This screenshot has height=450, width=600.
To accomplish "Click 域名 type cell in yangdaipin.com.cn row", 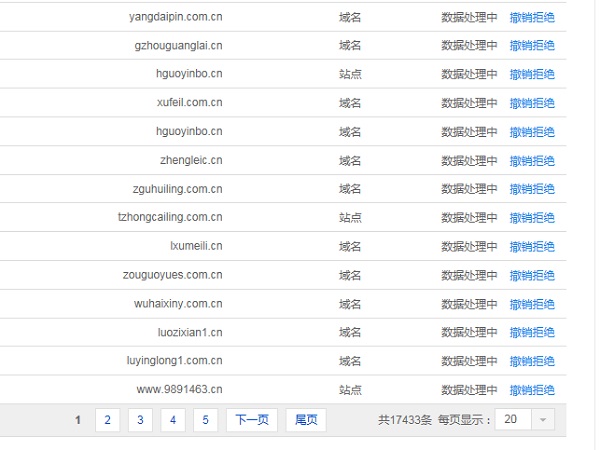I will (x=350, y=17).
